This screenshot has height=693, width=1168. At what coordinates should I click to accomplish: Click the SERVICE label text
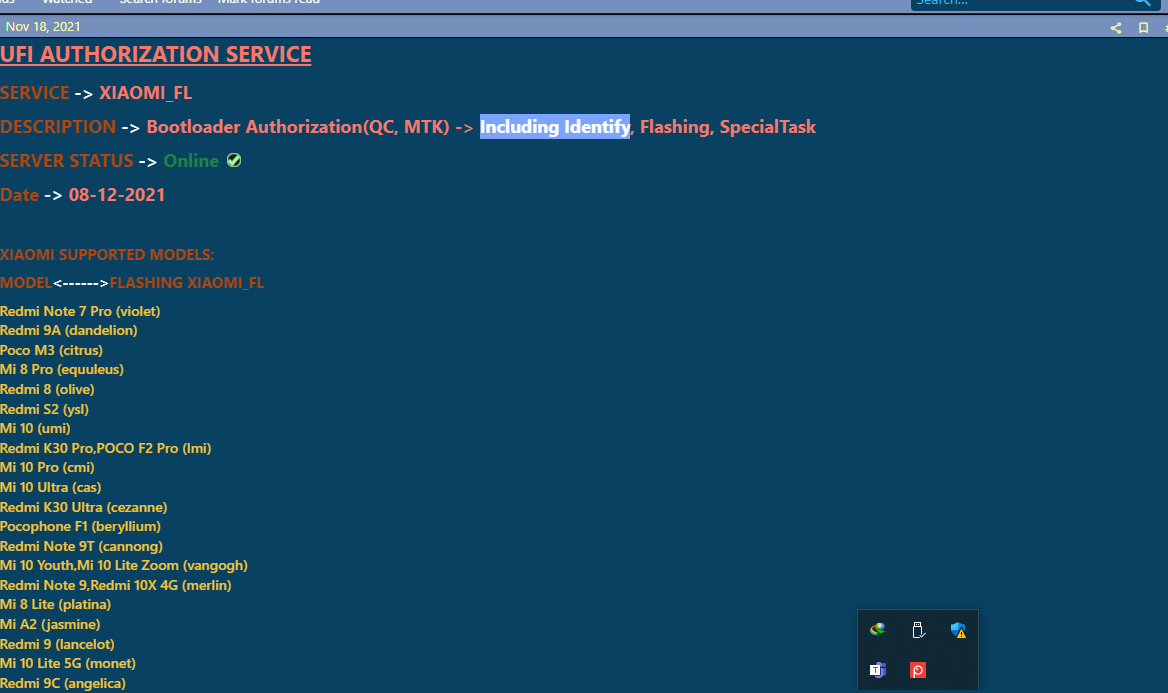[x=34, y=93]
